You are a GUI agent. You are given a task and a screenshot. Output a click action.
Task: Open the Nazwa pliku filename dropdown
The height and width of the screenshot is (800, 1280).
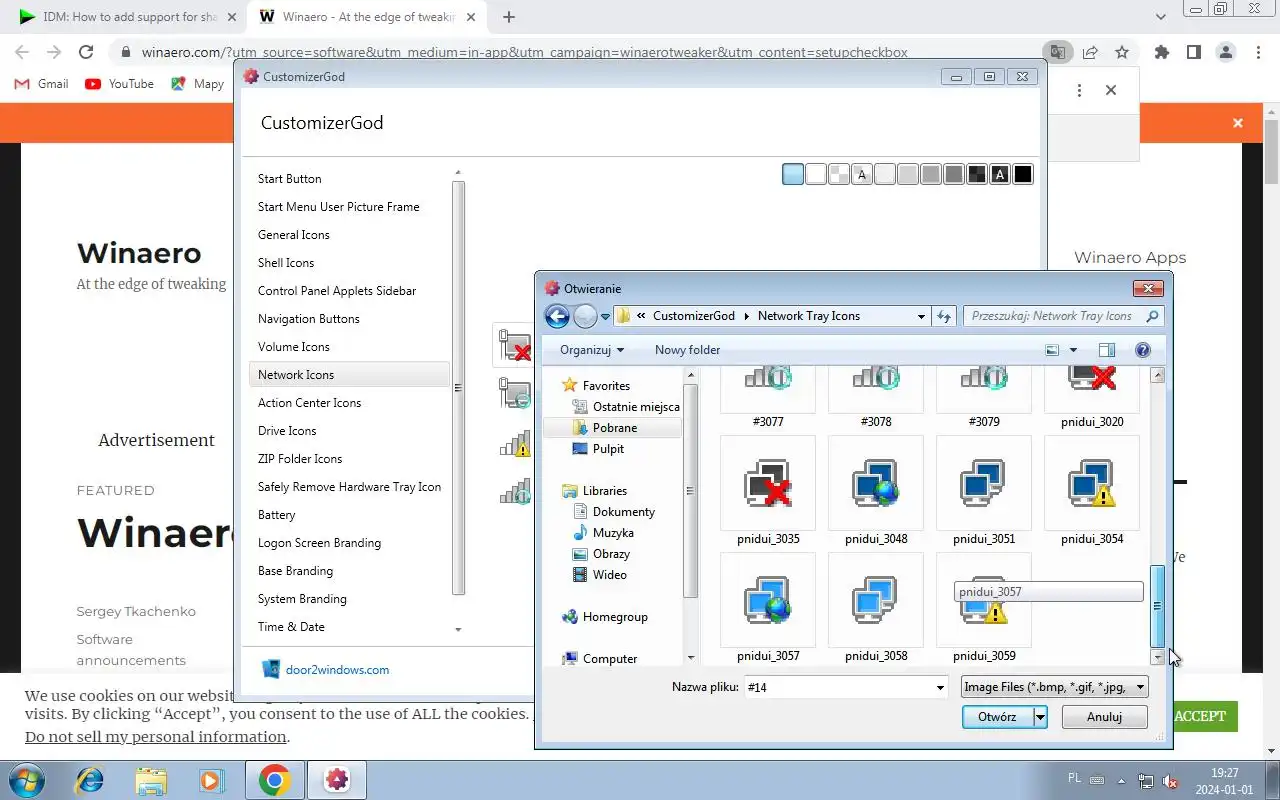[x=940, y=687]
